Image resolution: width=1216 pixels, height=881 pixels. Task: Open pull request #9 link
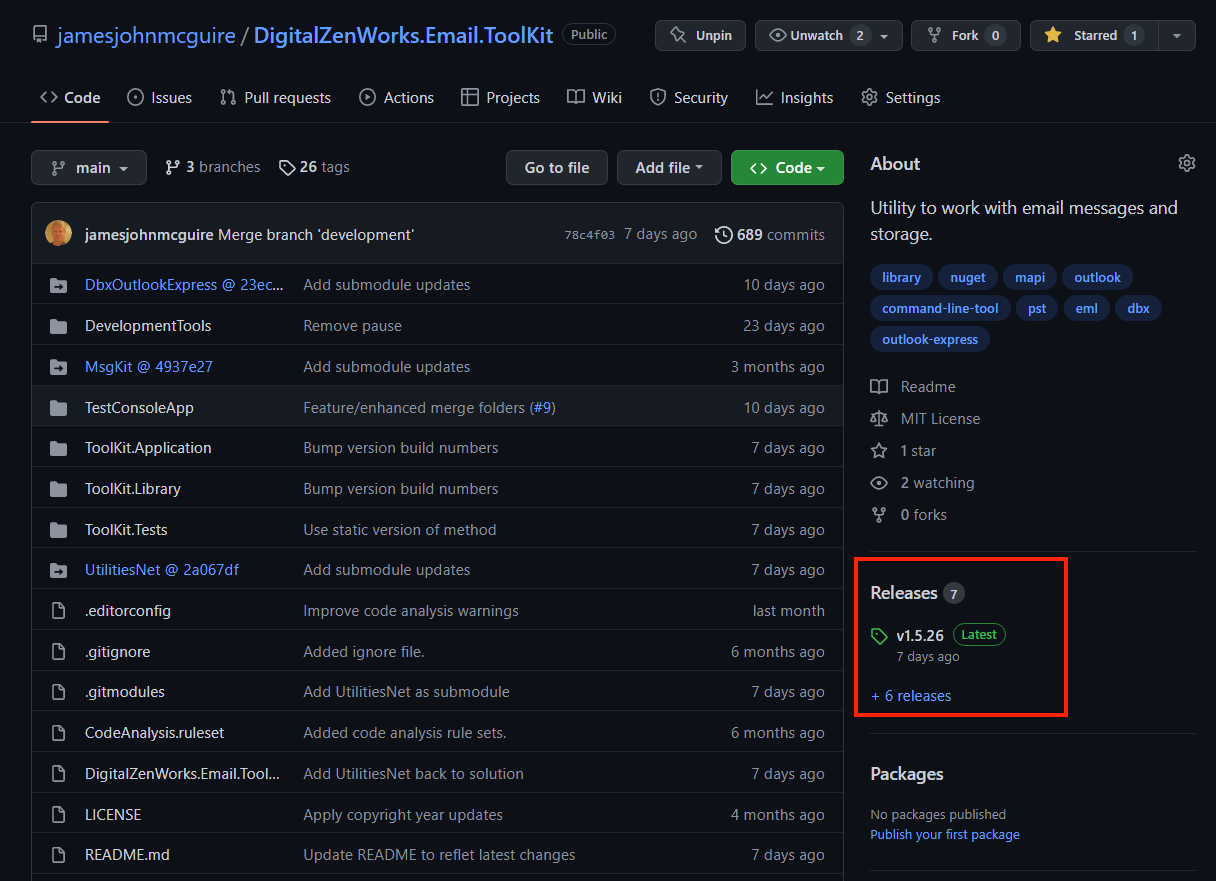[543, 408]
